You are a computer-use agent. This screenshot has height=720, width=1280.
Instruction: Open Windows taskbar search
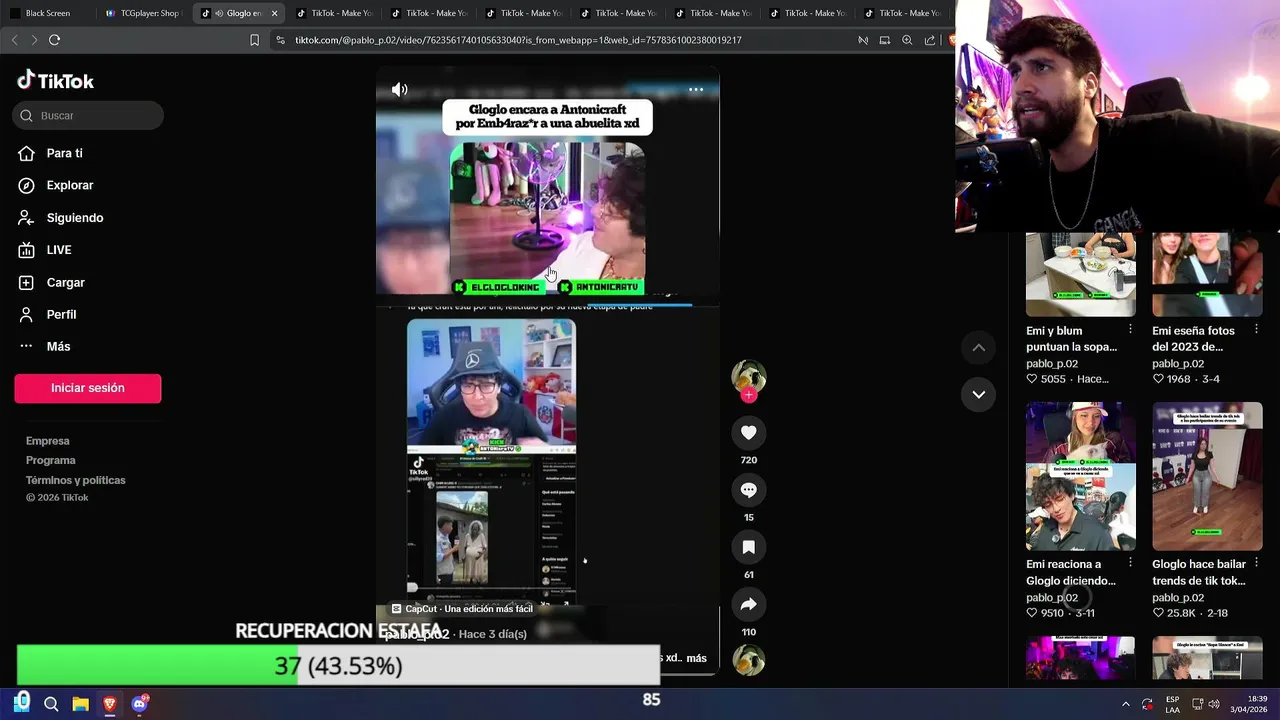click(x=51, y=704)
